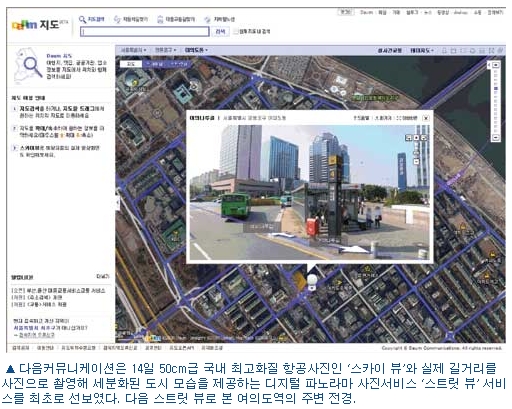Open the 카페 cafe link
Viewport: 512px width, 409px height.
396,12
